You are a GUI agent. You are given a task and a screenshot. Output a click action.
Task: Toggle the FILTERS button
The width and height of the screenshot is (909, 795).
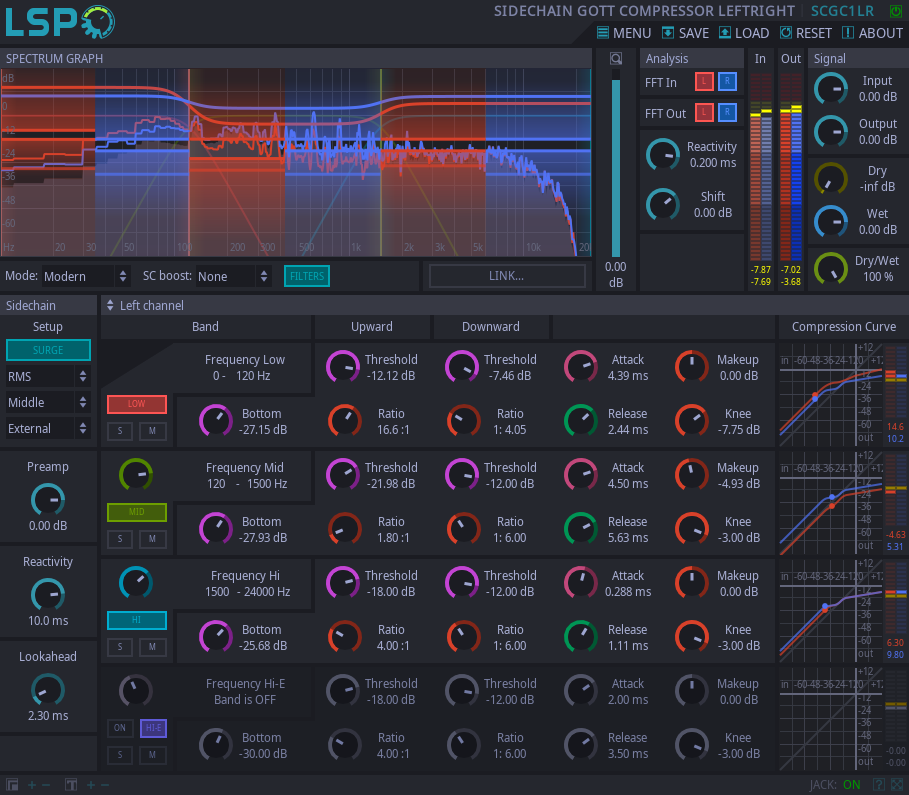[307, 276]
